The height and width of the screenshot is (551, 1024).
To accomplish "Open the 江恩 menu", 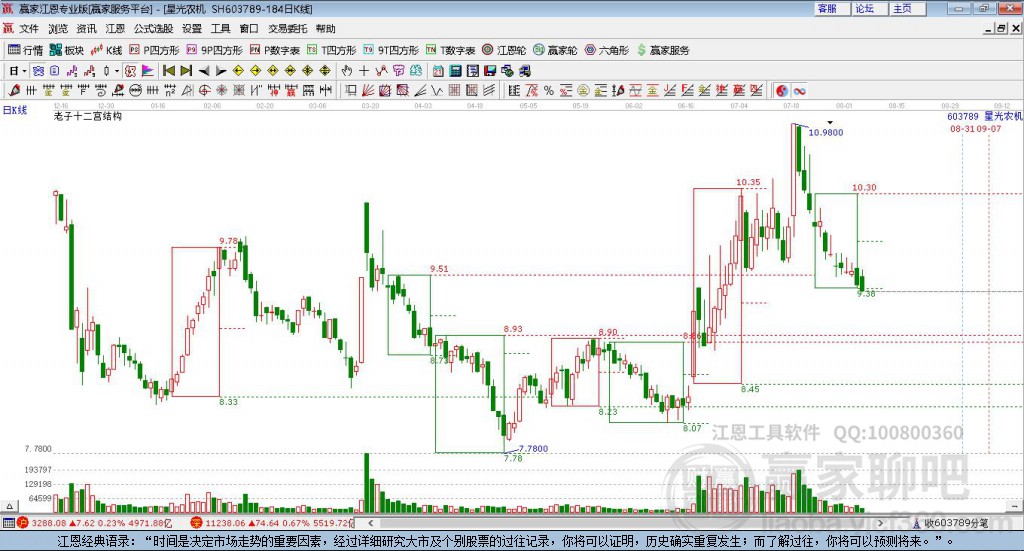I will [x=115, y=29].
